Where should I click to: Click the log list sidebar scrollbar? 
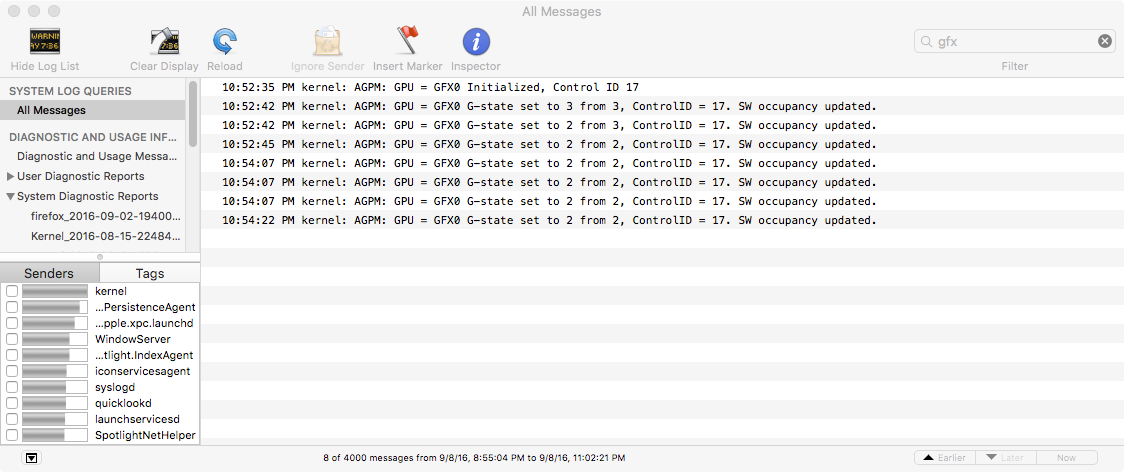pos(193,113)
